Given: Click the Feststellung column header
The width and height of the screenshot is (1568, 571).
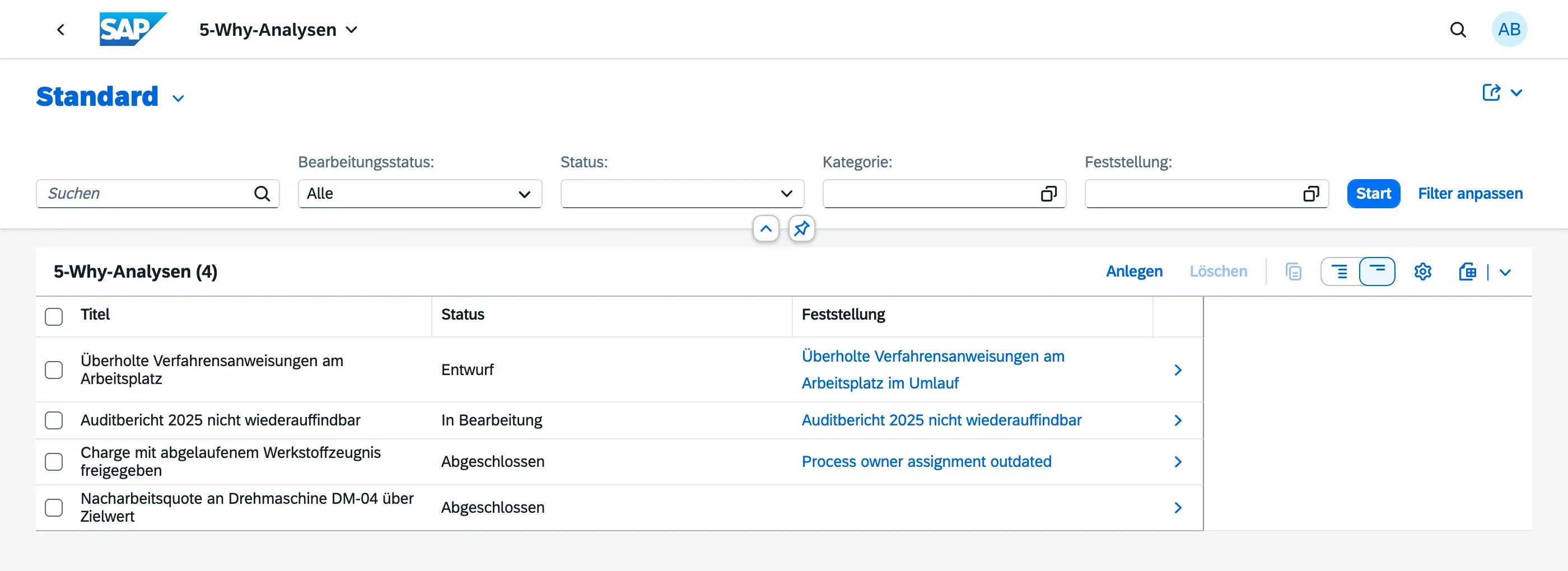Looking at the screenshot, I should 843,315.
